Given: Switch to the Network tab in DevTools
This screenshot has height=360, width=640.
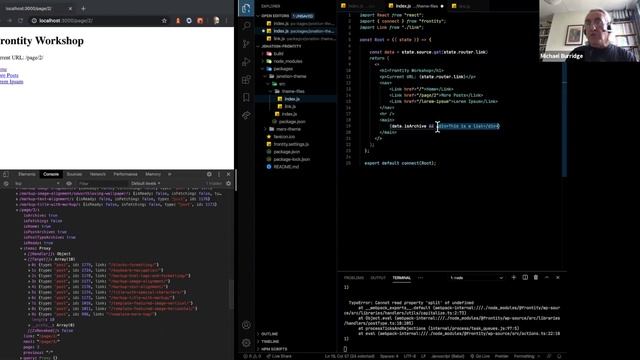Looking at the screenshot, I should tap(98, 174).
